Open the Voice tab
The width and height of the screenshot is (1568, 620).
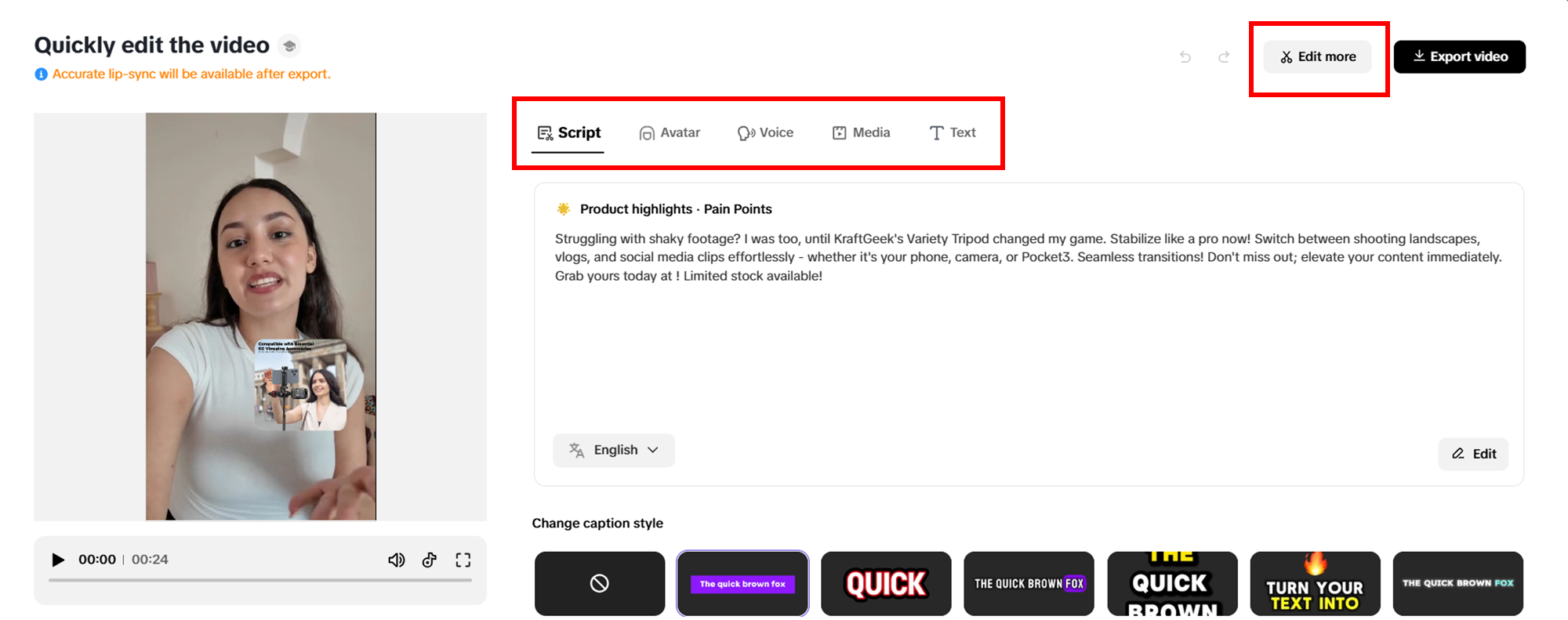tap(765, 133)
